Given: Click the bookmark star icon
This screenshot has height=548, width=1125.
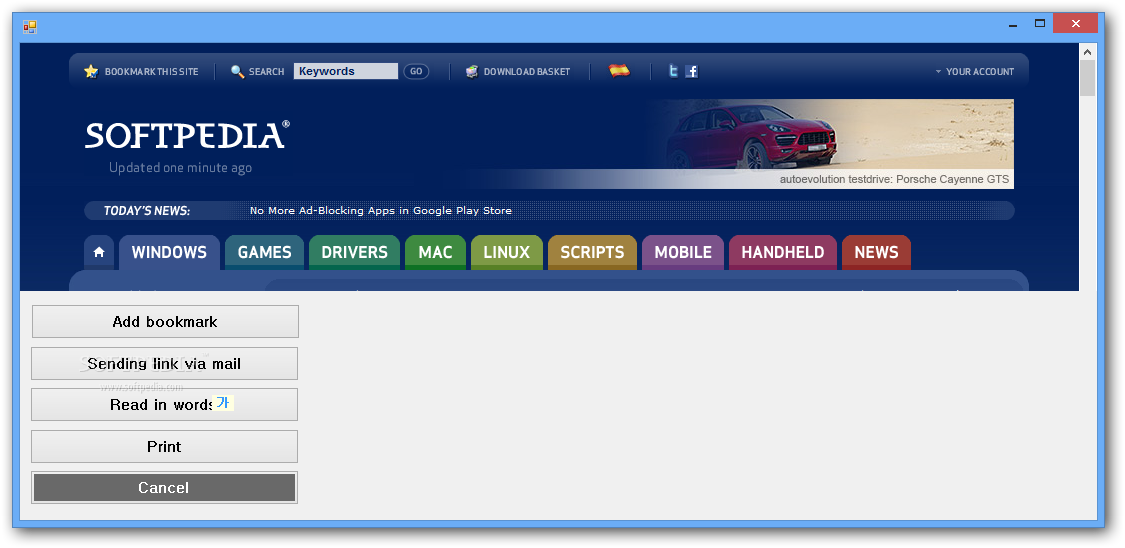Looking at the screenshot, I should [x=90, y=71].
